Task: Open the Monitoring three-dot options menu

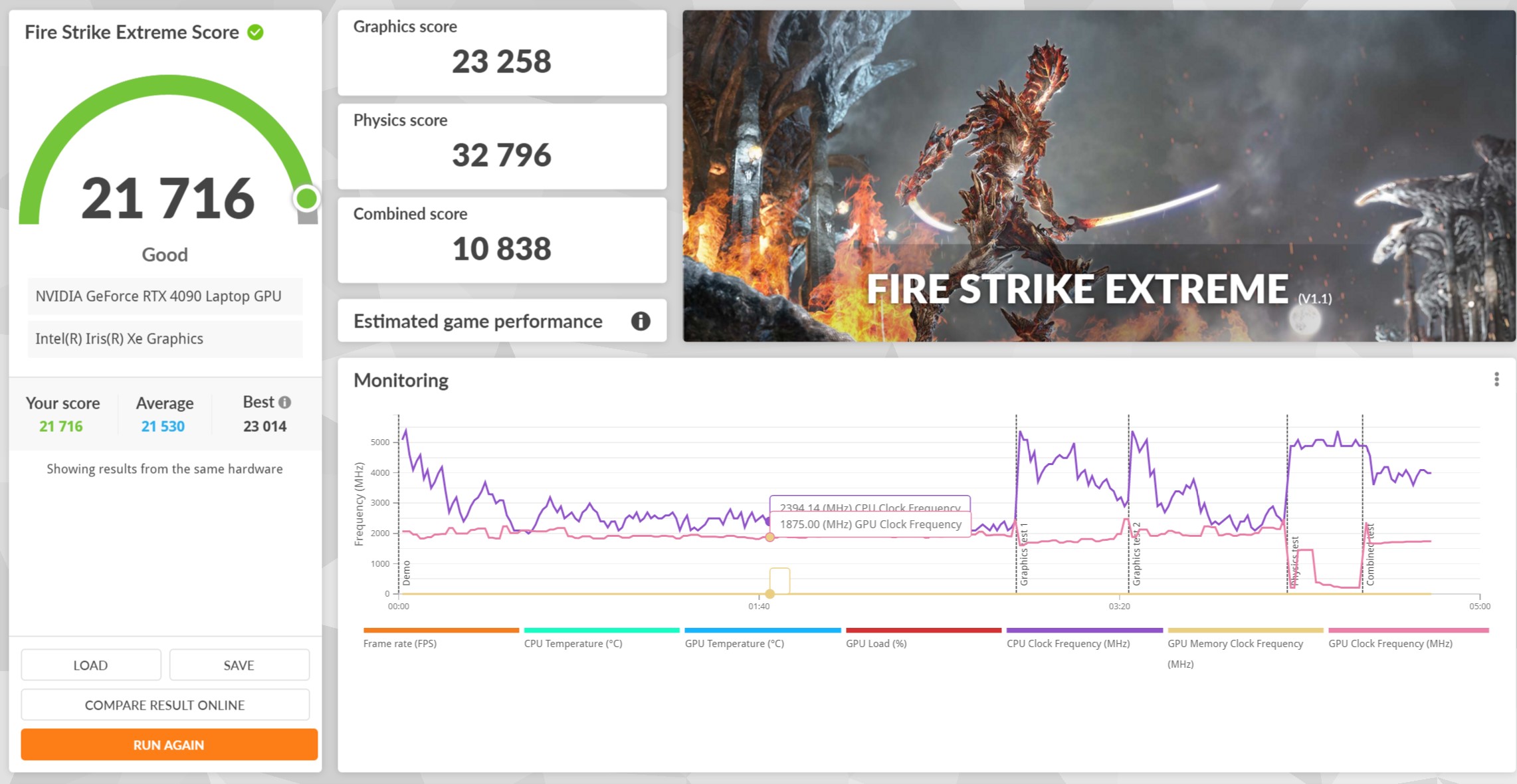Action: click(x=1496, y=379)
